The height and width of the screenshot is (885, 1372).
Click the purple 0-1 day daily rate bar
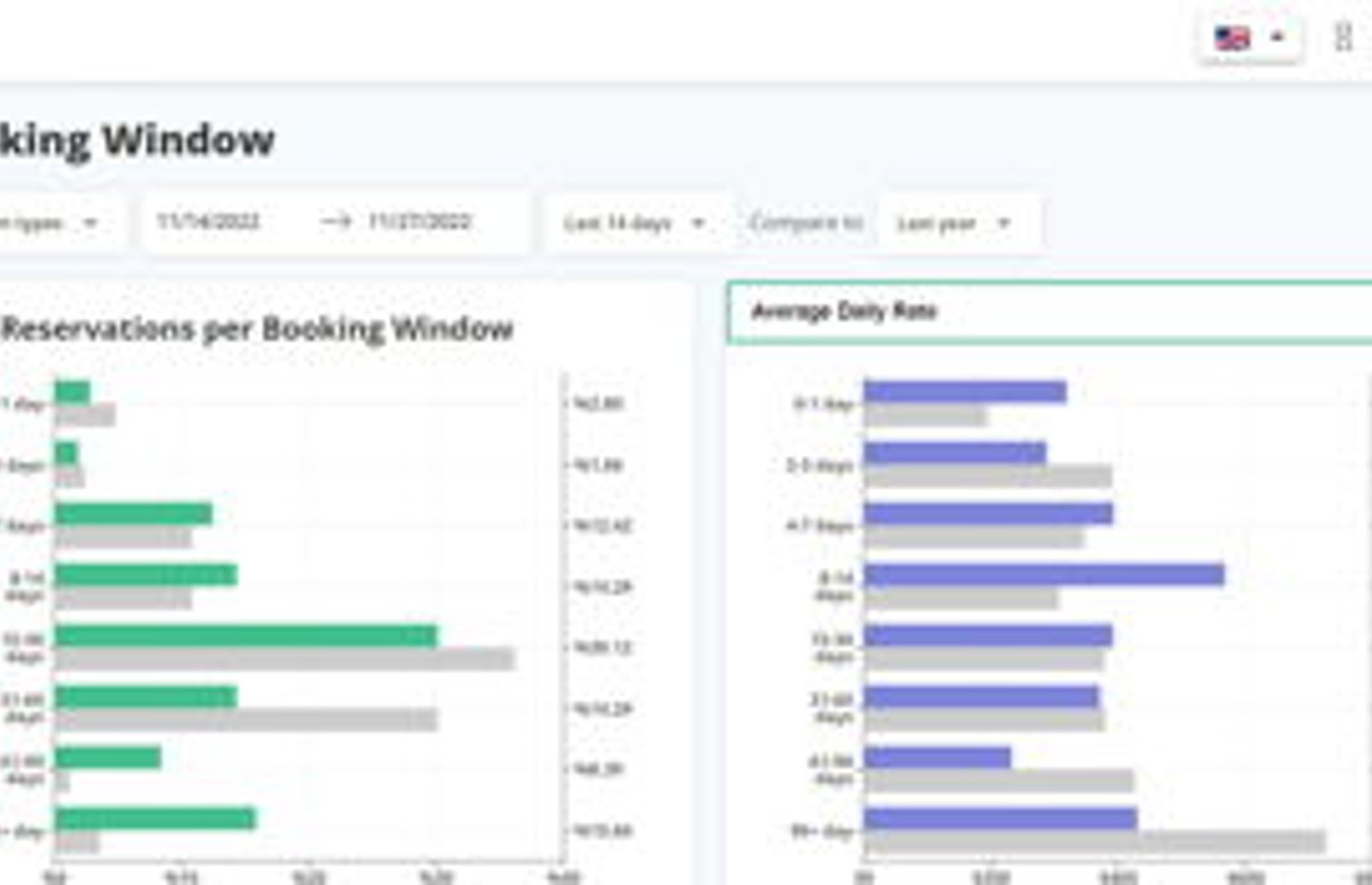point(966,392)
